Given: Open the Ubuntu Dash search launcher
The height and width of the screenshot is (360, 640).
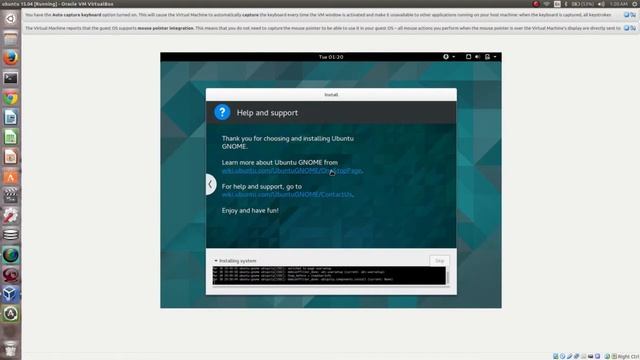Looking at the screenshot, I should 11,18.
